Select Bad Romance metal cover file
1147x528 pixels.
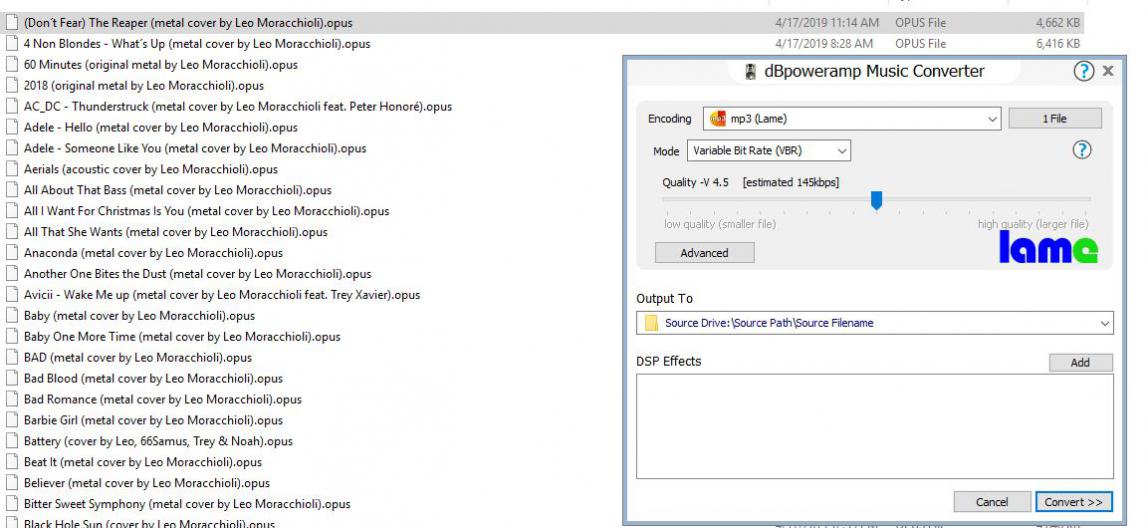coord(162,399)
